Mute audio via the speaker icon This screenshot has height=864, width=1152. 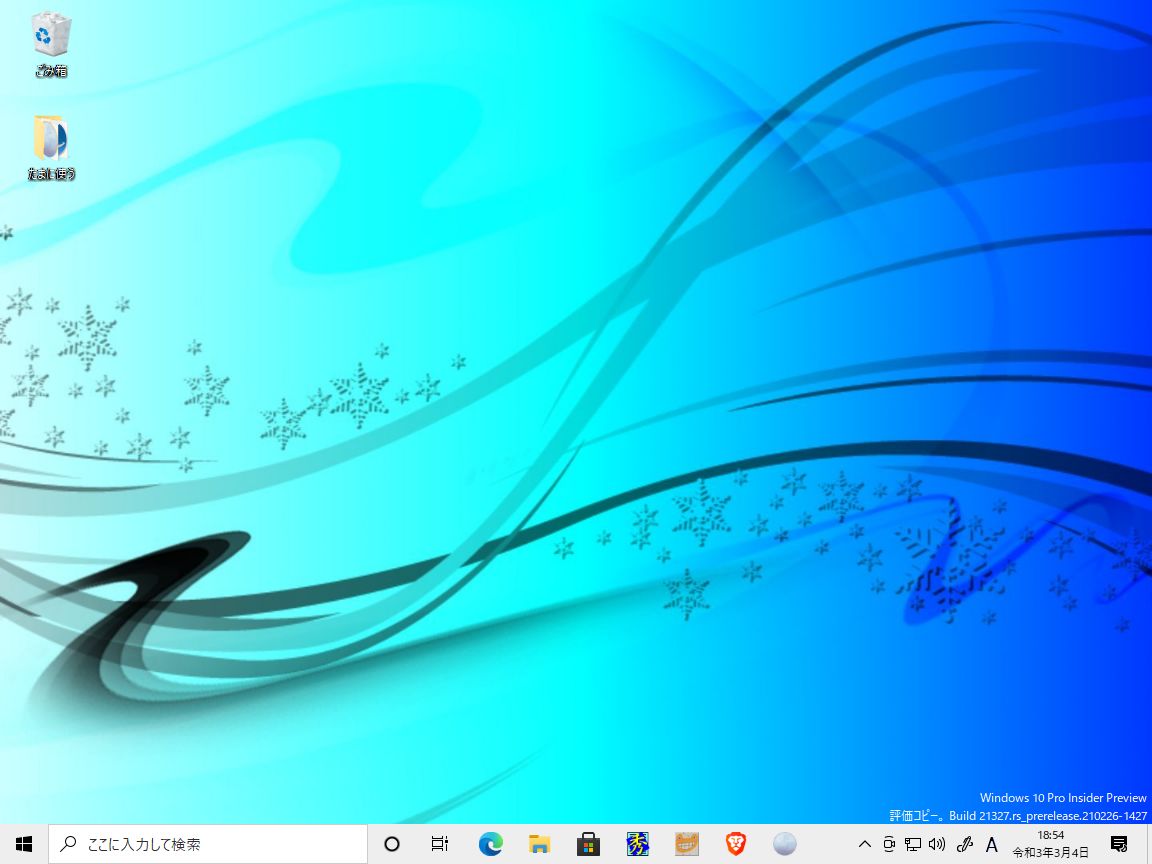click(x=936, y=844)
